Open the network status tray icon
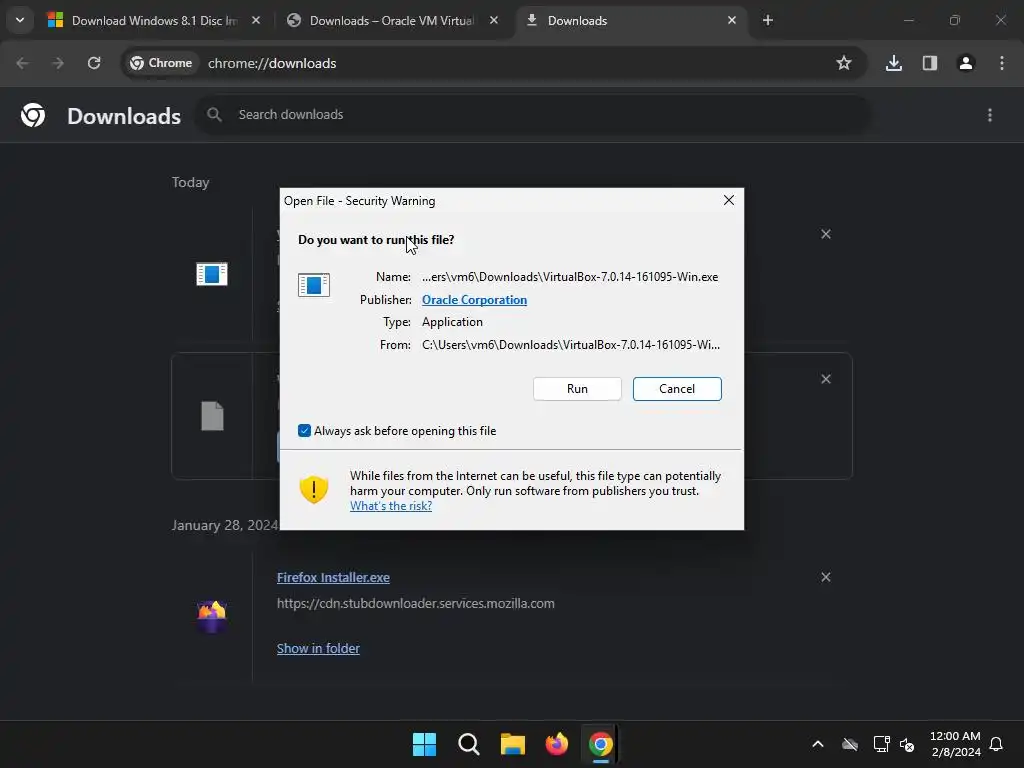This screenshot has height=768, width=1024. (881, 744)
